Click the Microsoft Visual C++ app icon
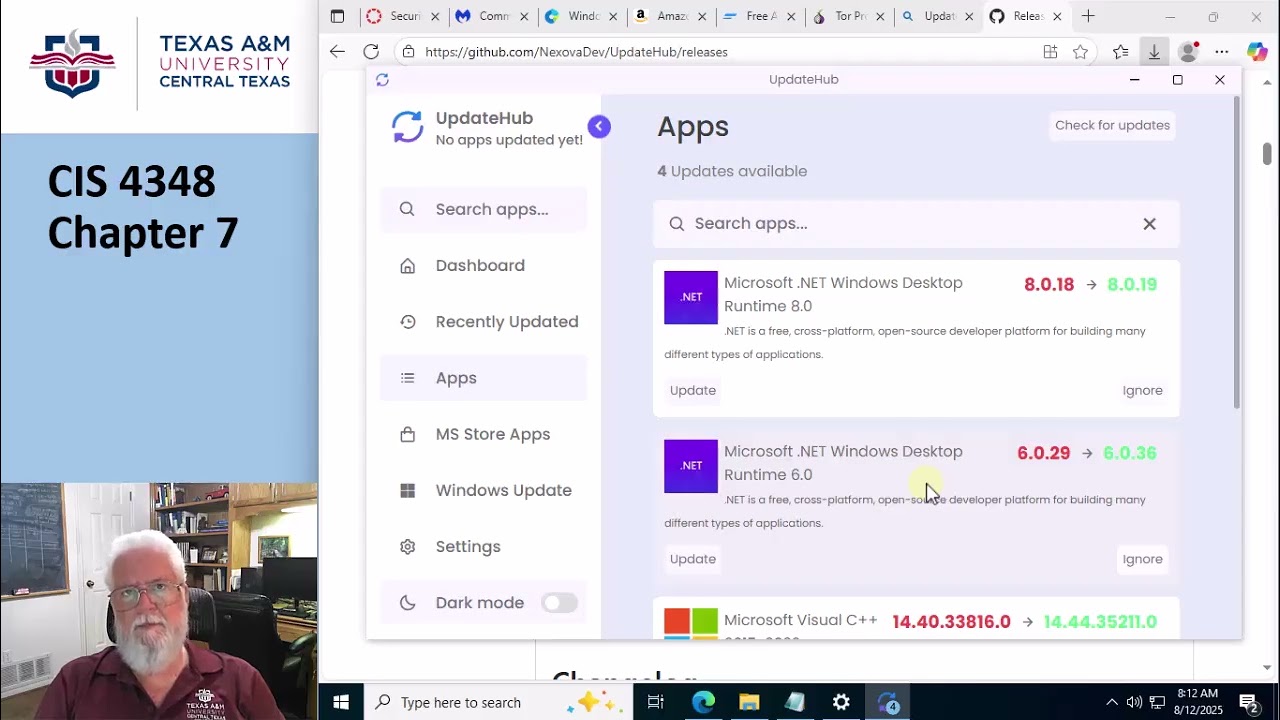 [x=691, y=623]
